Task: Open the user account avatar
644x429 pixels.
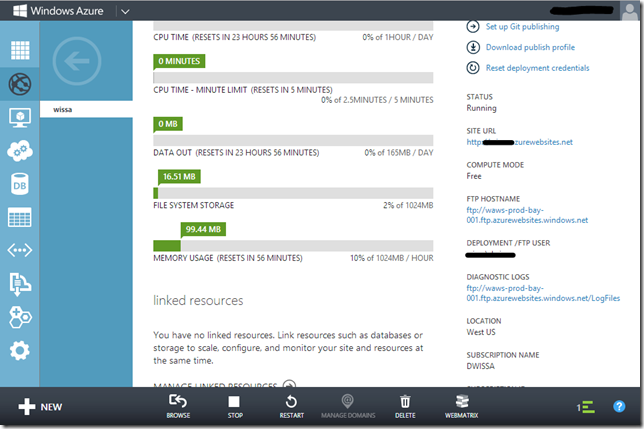Action: (629, 11)
